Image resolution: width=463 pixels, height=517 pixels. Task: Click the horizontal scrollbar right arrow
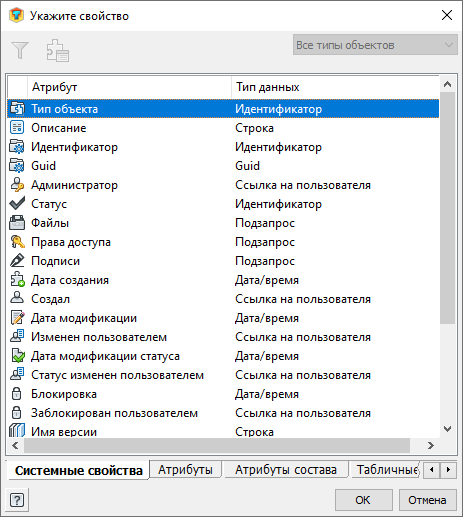coord(431,445)
